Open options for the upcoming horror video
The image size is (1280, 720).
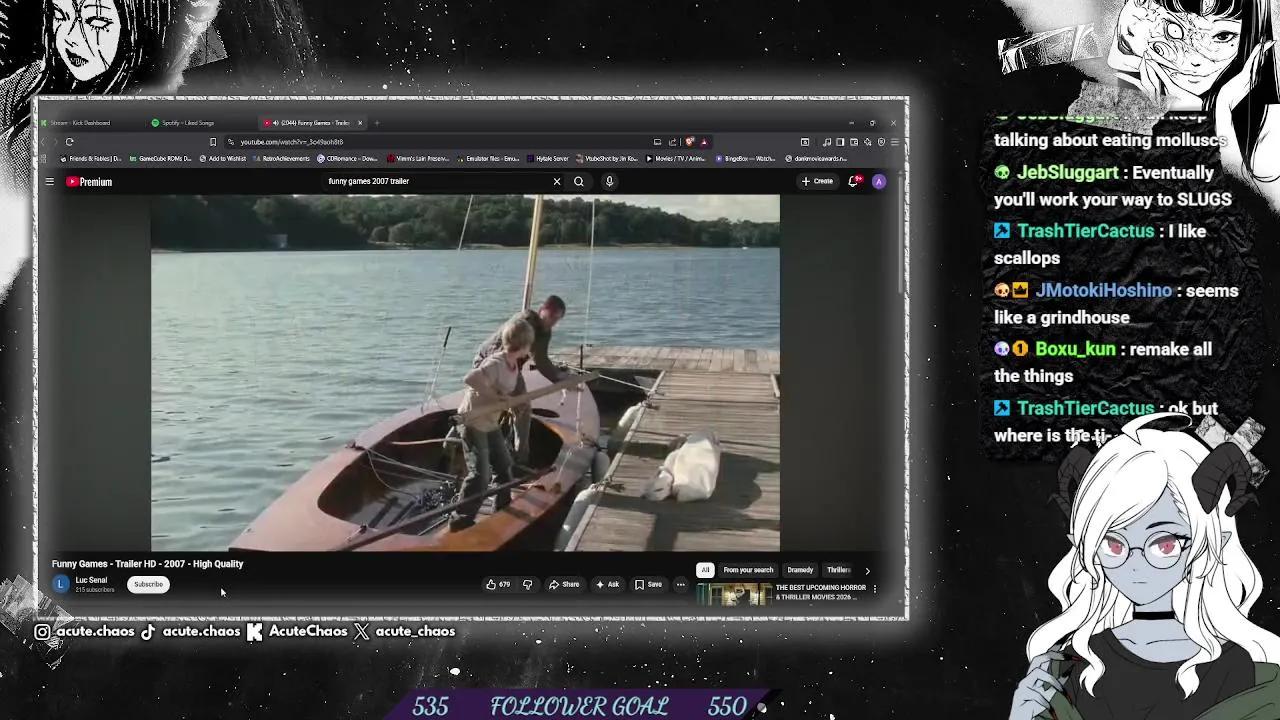click(875, 589)
